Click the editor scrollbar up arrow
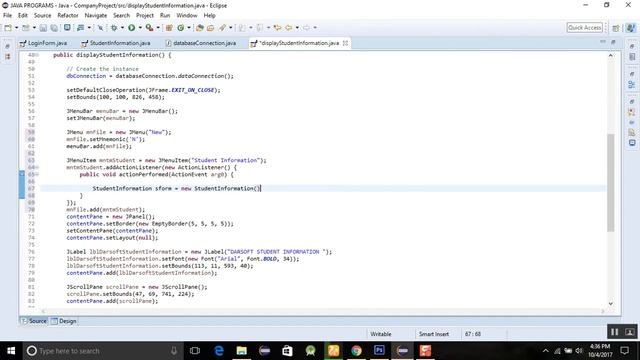The height and width of the screenshot is (360, 640). click(x=611, y=55)
